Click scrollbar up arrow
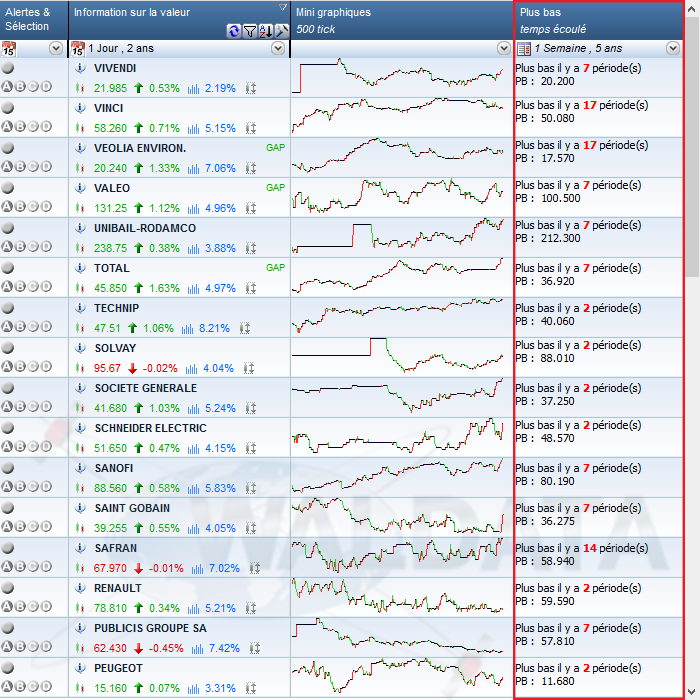The height and width of the screenshot is (700, 700). (692, 9)
